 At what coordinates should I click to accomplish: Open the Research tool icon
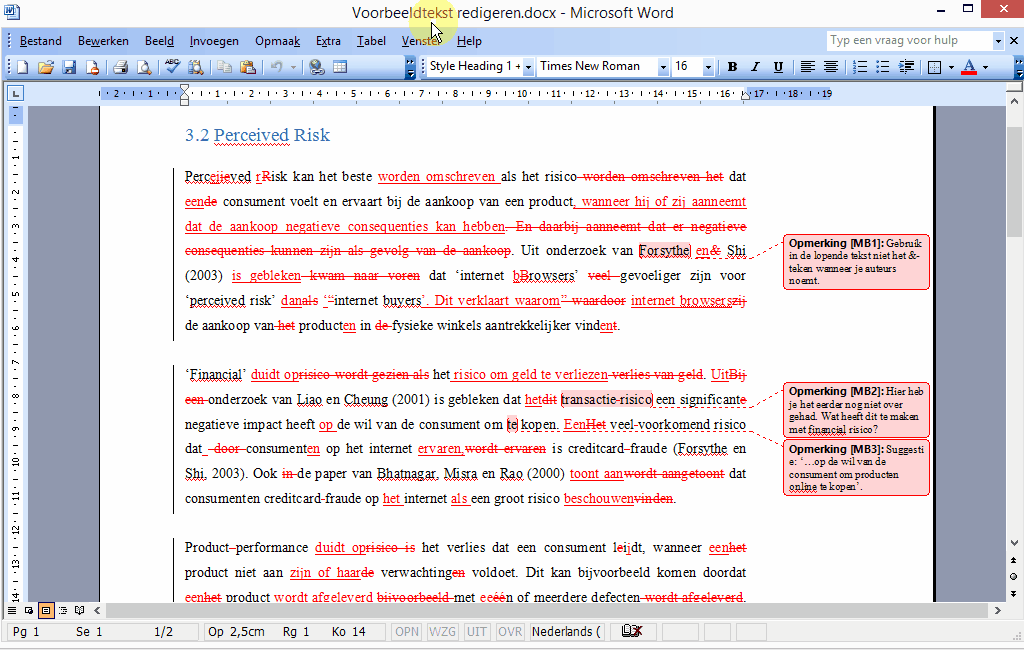tap(195, 67)
